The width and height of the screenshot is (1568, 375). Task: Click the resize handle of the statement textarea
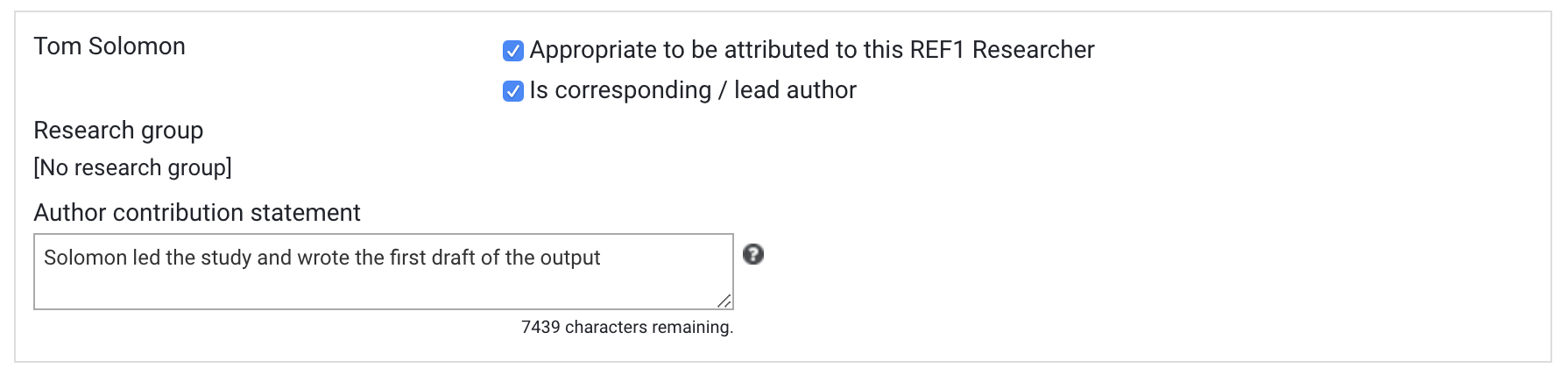[724, 301]
